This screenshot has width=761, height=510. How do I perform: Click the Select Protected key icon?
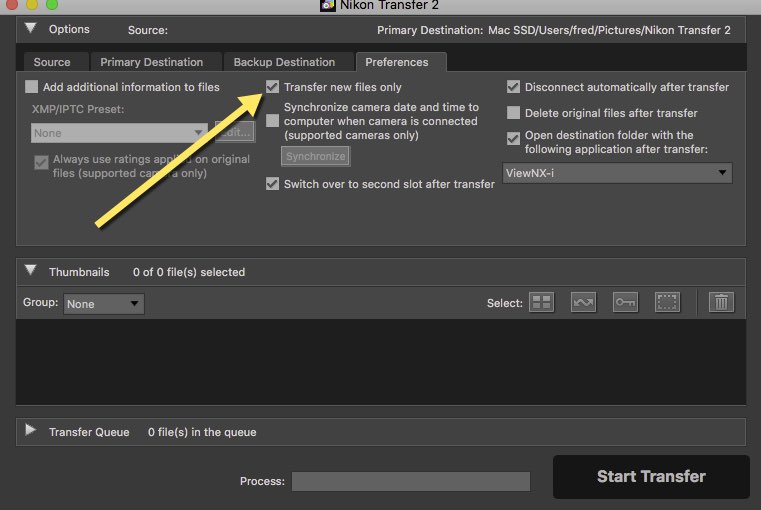click(625, 303)
